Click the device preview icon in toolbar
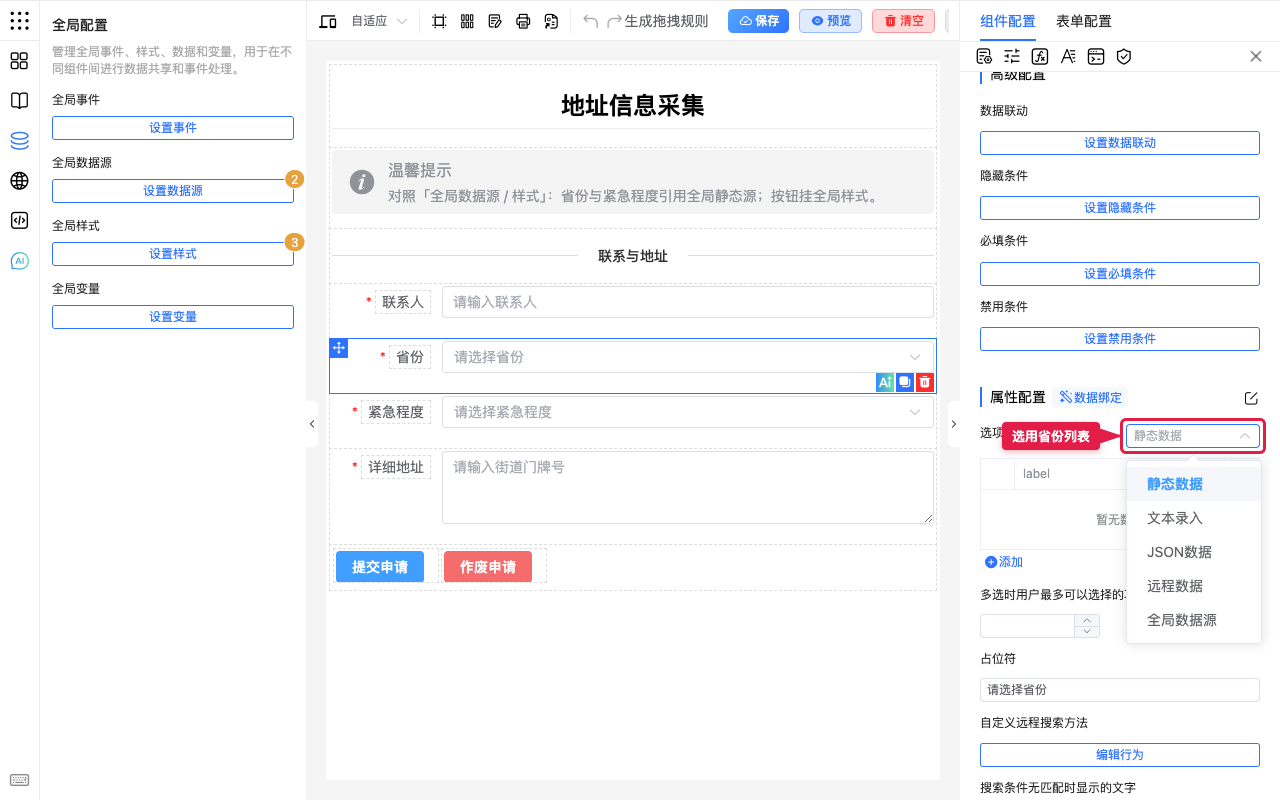The image size is (1280, 800). pyautogui.click(x=328, y=21)
